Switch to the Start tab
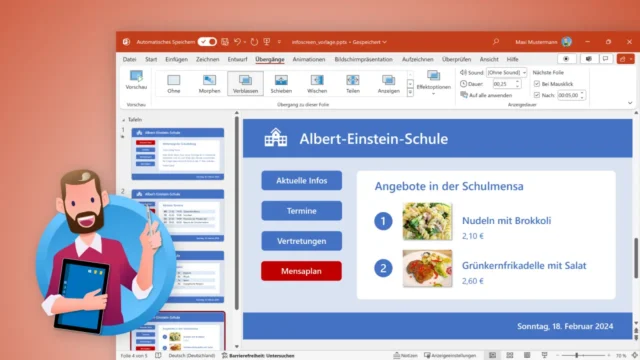The width and height of the screenshot is (640, 360). pyautogui.click(x=151, y=59)
